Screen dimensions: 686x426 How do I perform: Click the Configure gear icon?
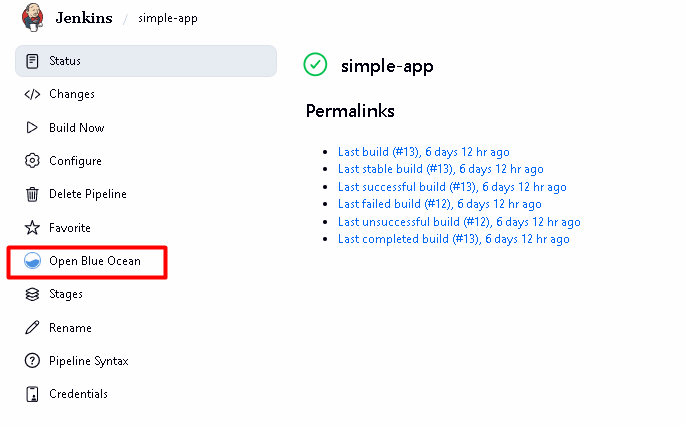[x=32, y=161]
